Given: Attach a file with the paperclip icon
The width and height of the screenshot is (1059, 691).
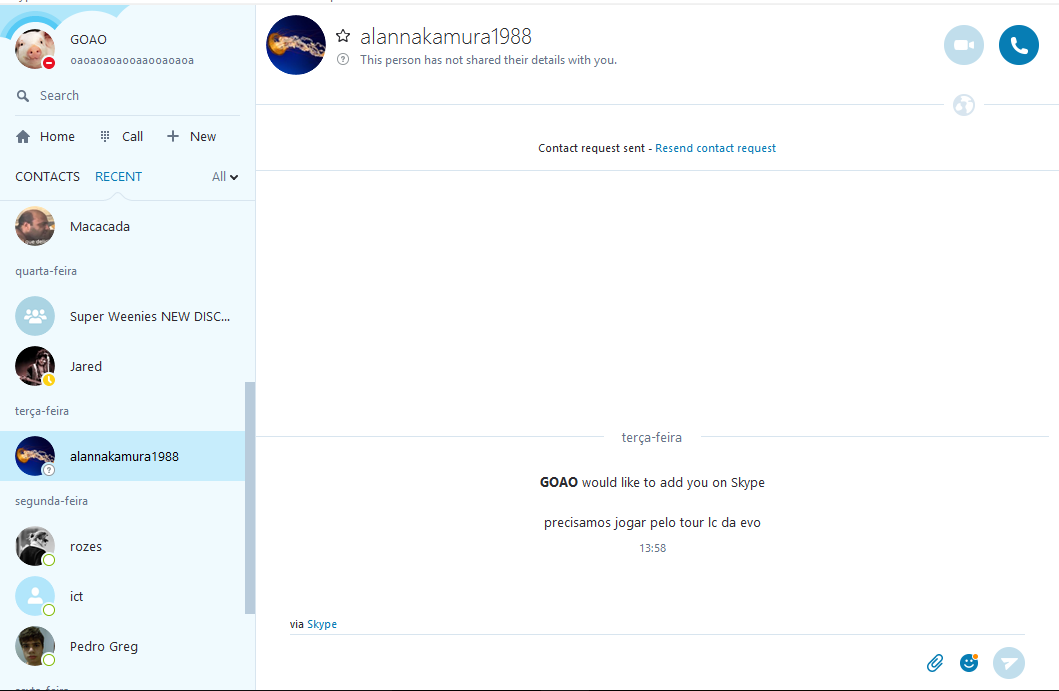Looking at the screenshot, I should (x=935, y=663).
